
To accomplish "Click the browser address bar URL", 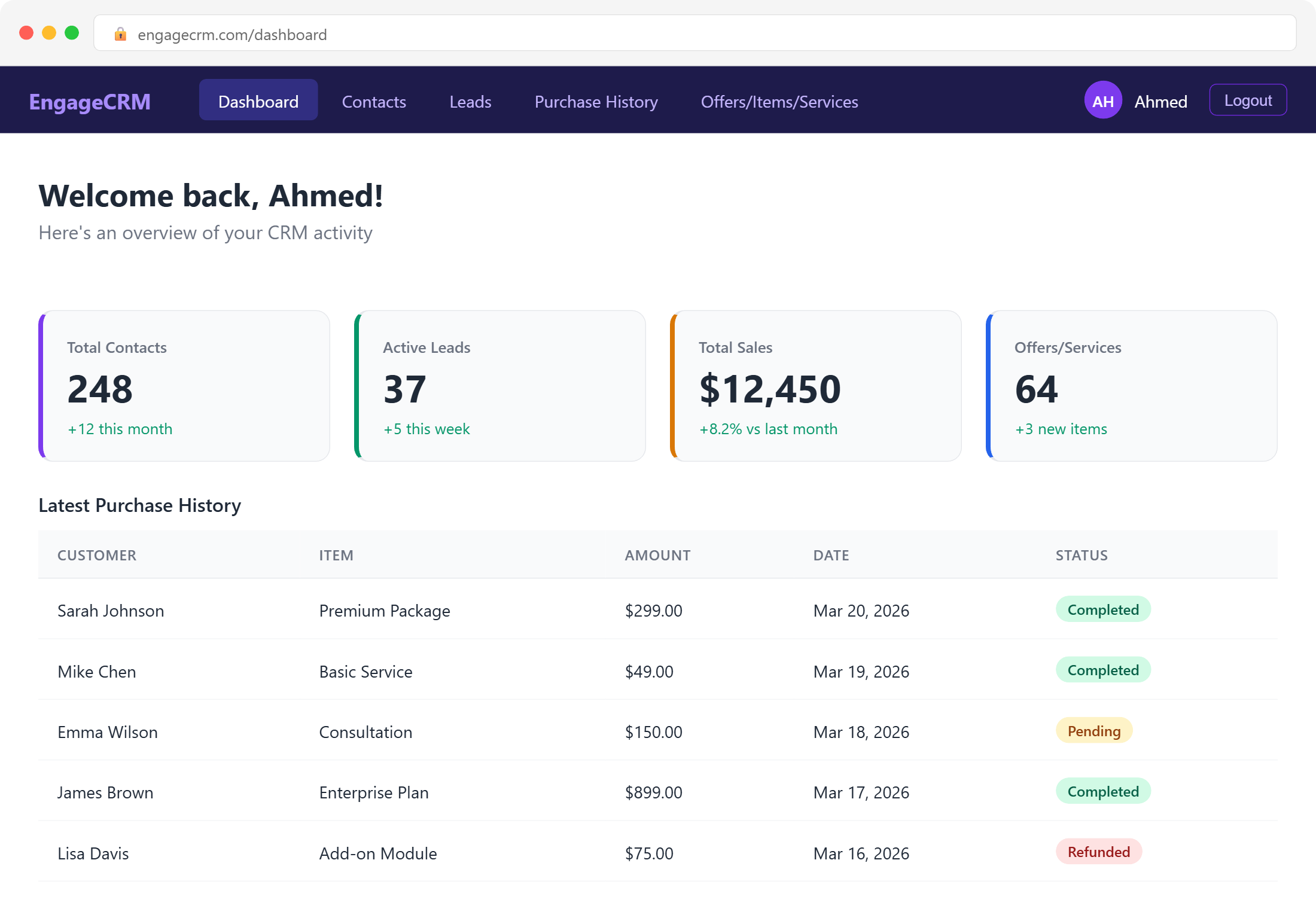I will tap(232, 35).
